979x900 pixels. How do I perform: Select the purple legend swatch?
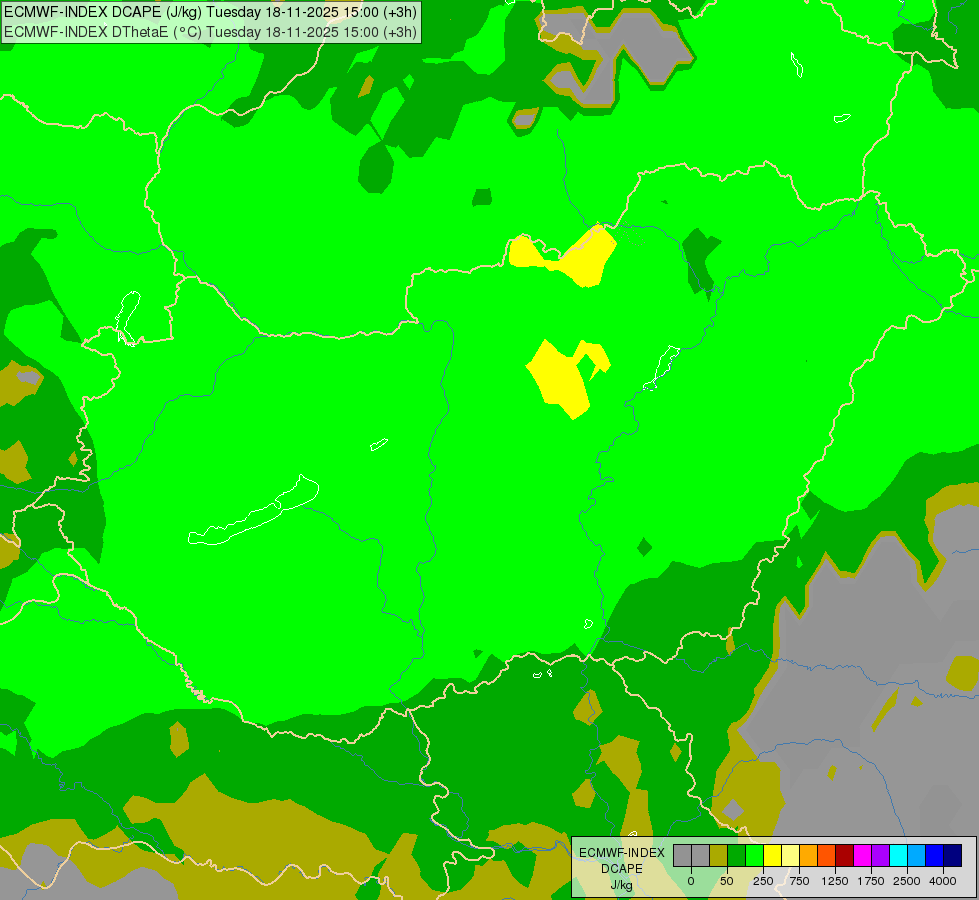[x=880, y=856]
